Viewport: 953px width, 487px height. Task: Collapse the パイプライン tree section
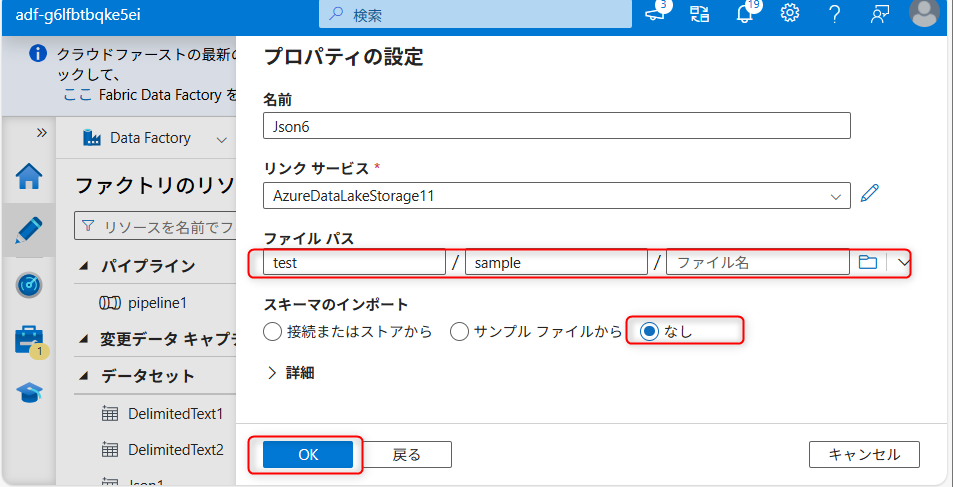click(x=84, y=266)
